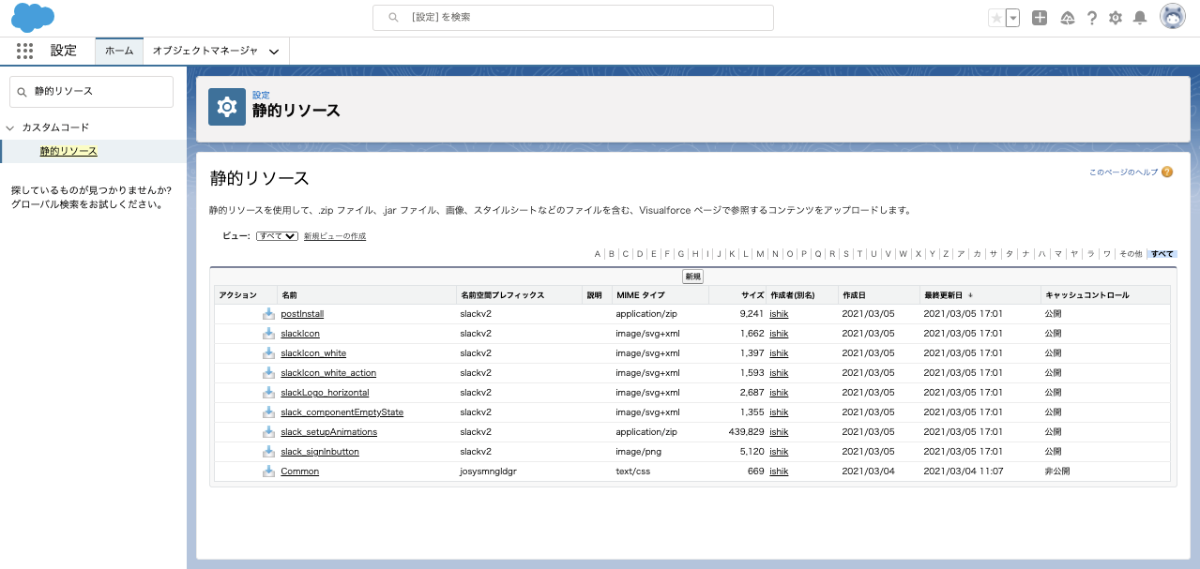1200x569 pixels.
Task: Expand the オブジェクトマネージャ tab dropdown chevron
Action: (274, 51)
